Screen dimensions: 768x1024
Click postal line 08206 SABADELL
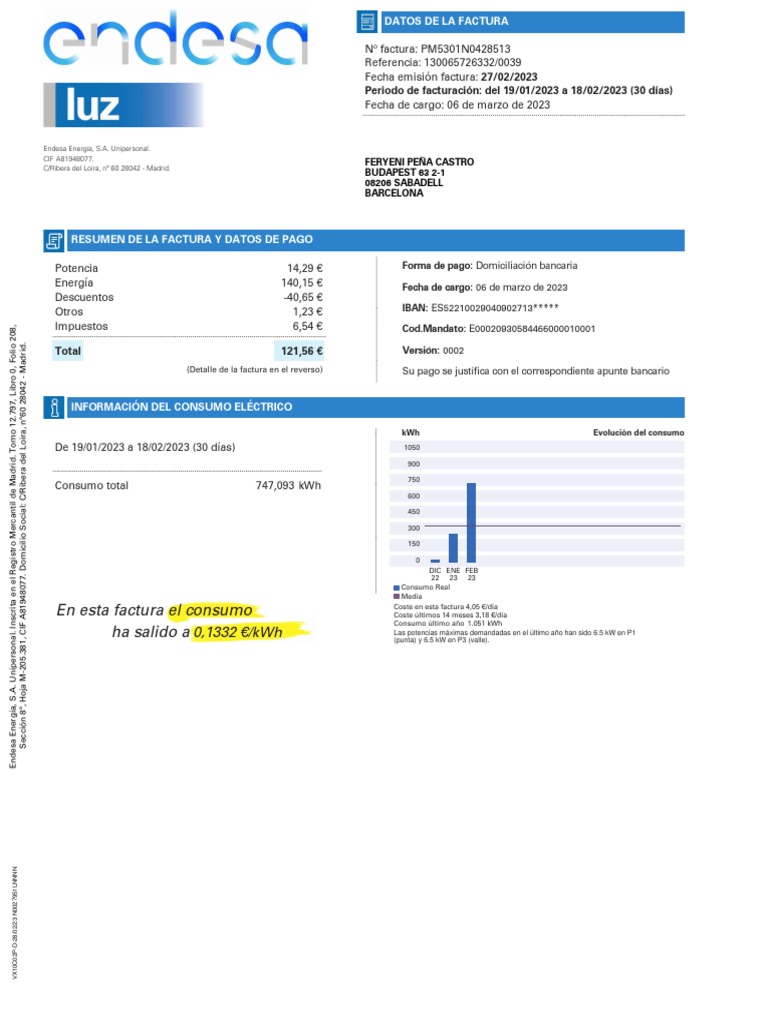coord(404,183)
